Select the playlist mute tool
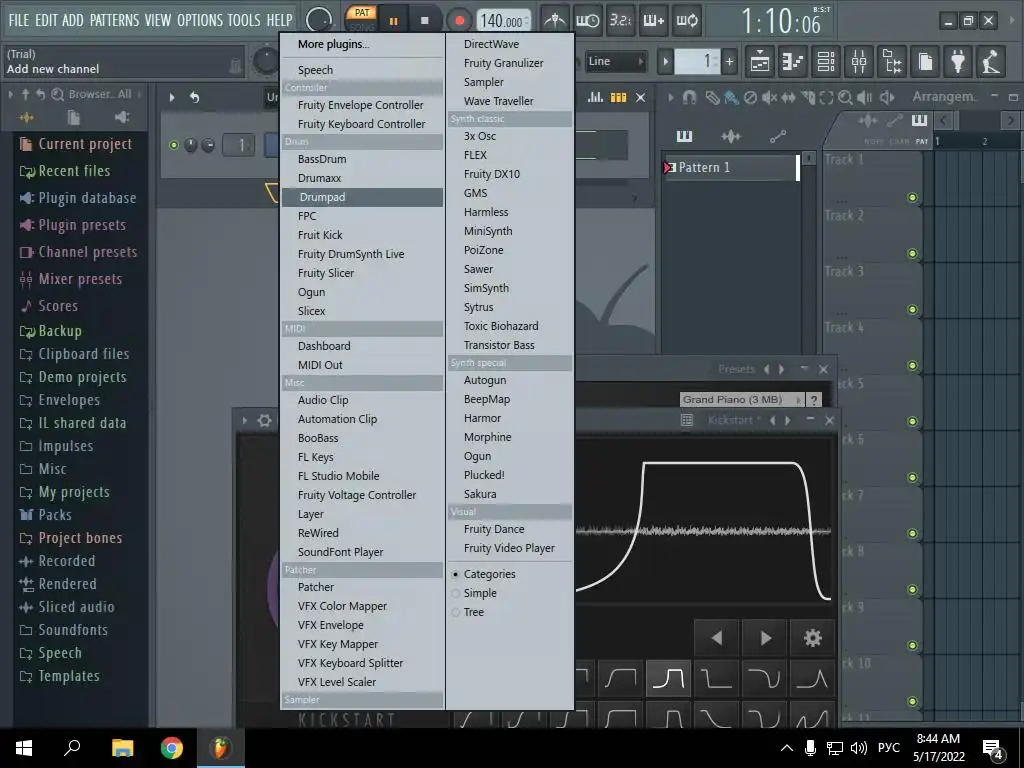The width and height of the screenshot is (1024, 768). click(769, 97)
